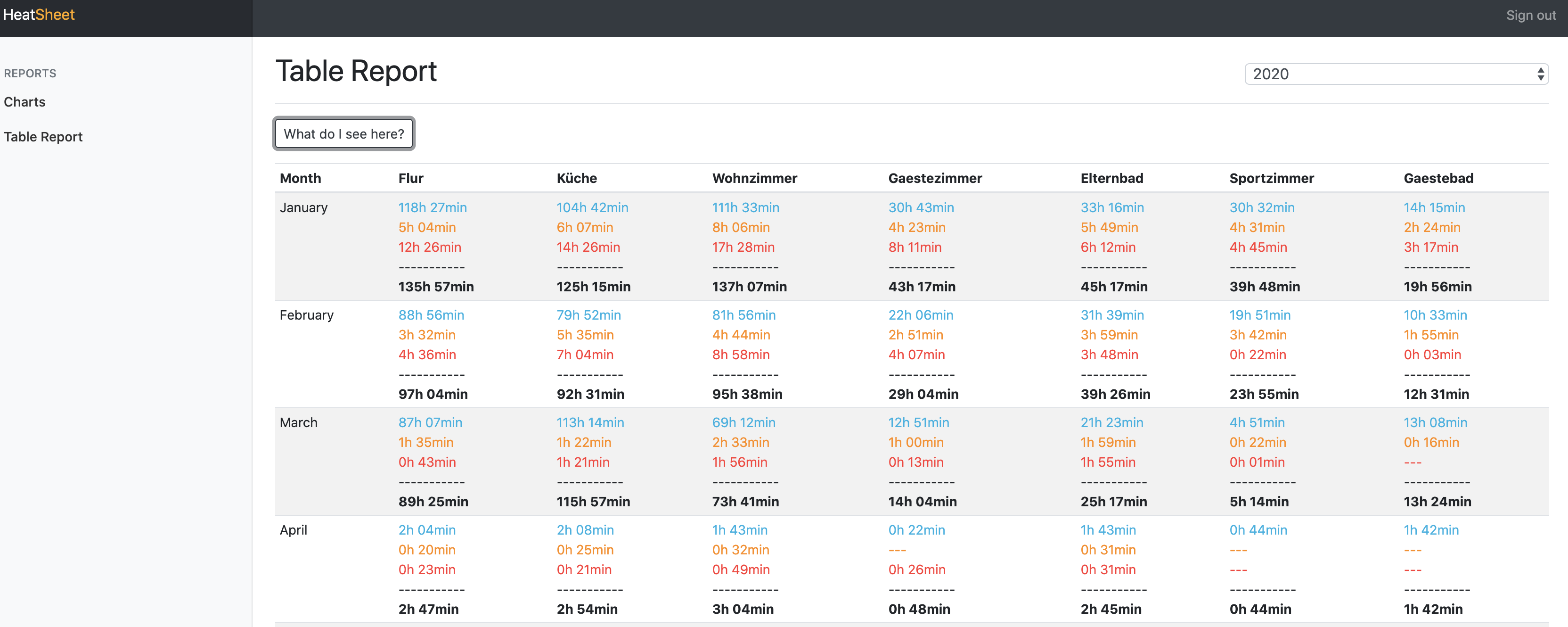This screenshot has height=627, width=1568.
Task: Go to Table Report in the sidebar
Action: point(43,137)
